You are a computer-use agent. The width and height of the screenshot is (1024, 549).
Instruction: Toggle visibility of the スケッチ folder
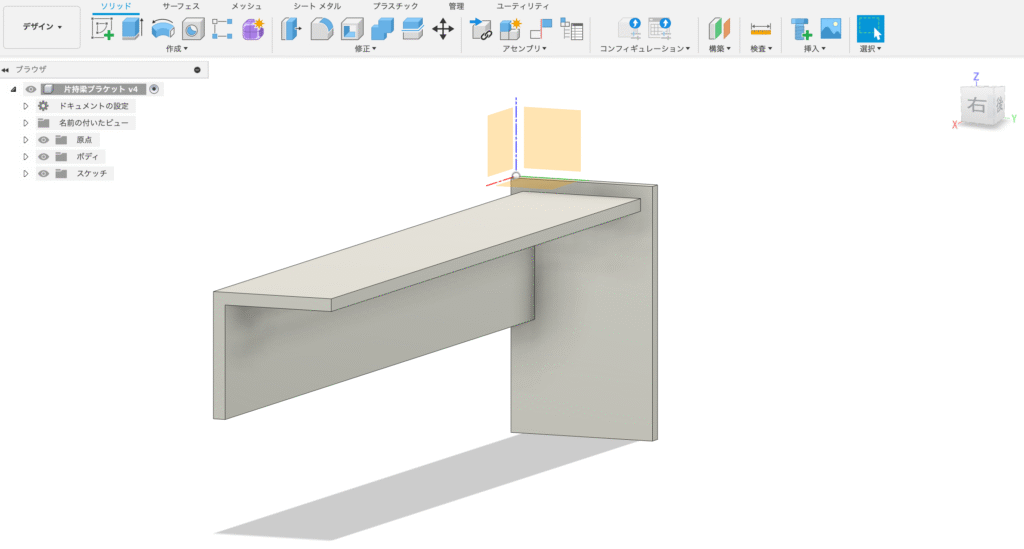pos(44,174)
